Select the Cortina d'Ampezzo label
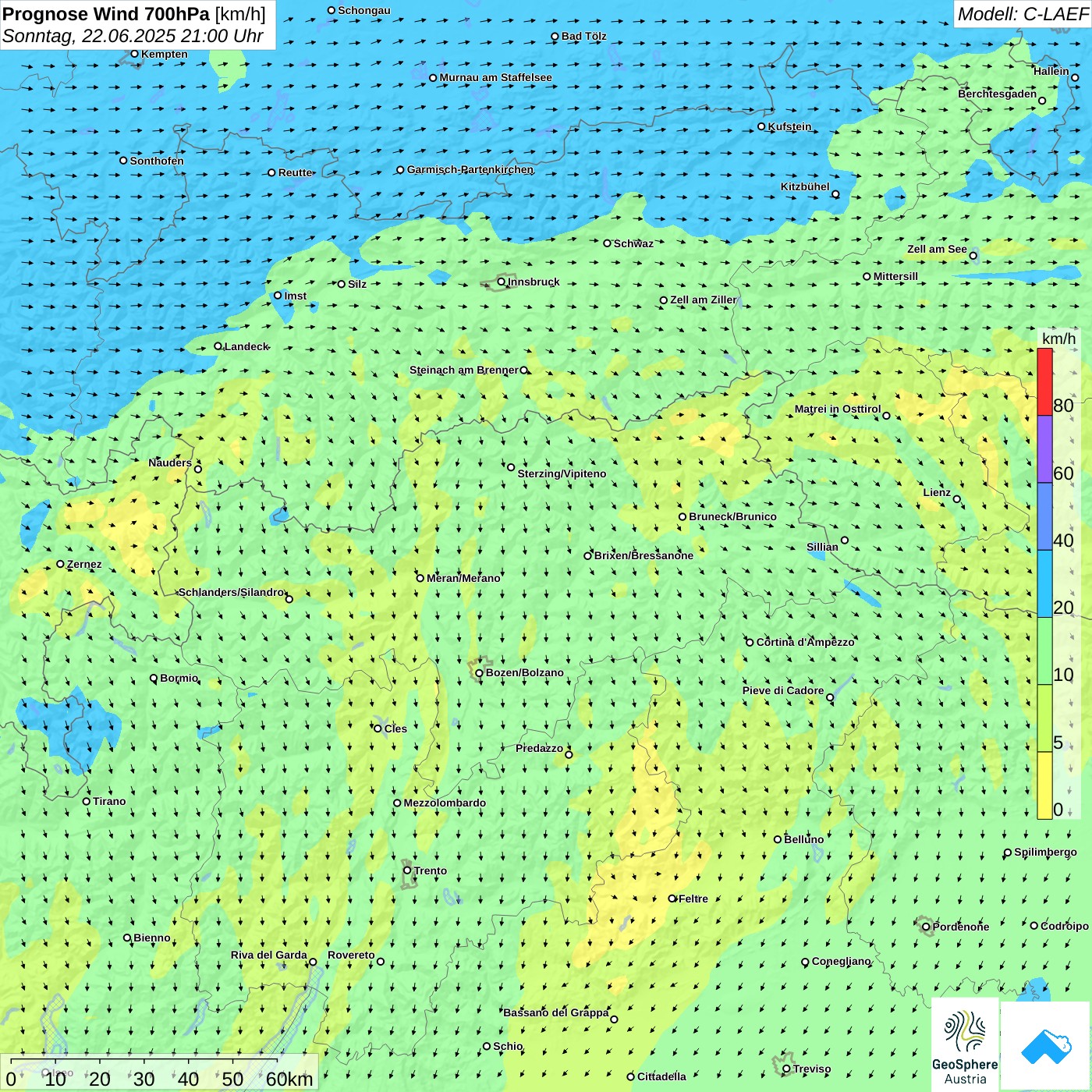The image size is (1092, 1092). pos(805,642)
